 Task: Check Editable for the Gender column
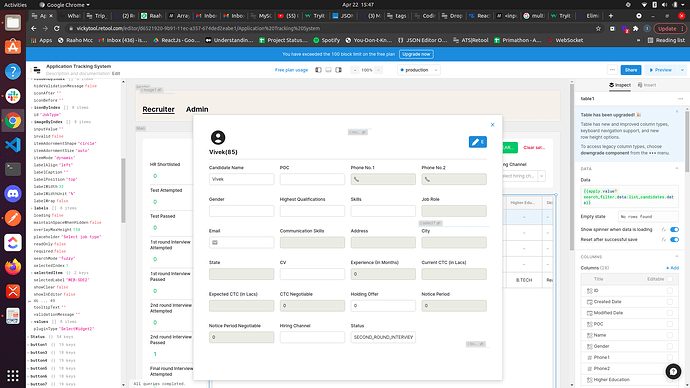pos(670,346)
